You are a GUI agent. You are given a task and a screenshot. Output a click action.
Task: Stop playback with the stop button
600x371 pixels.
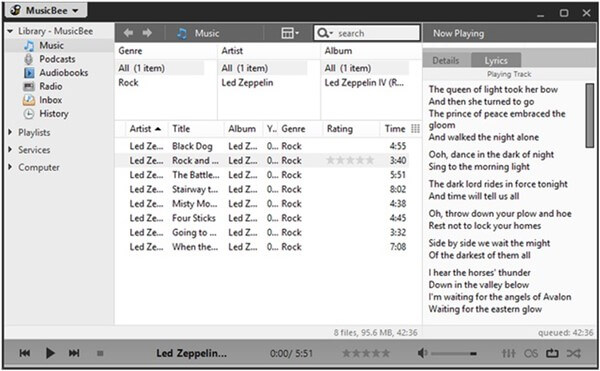coord(100,353)
